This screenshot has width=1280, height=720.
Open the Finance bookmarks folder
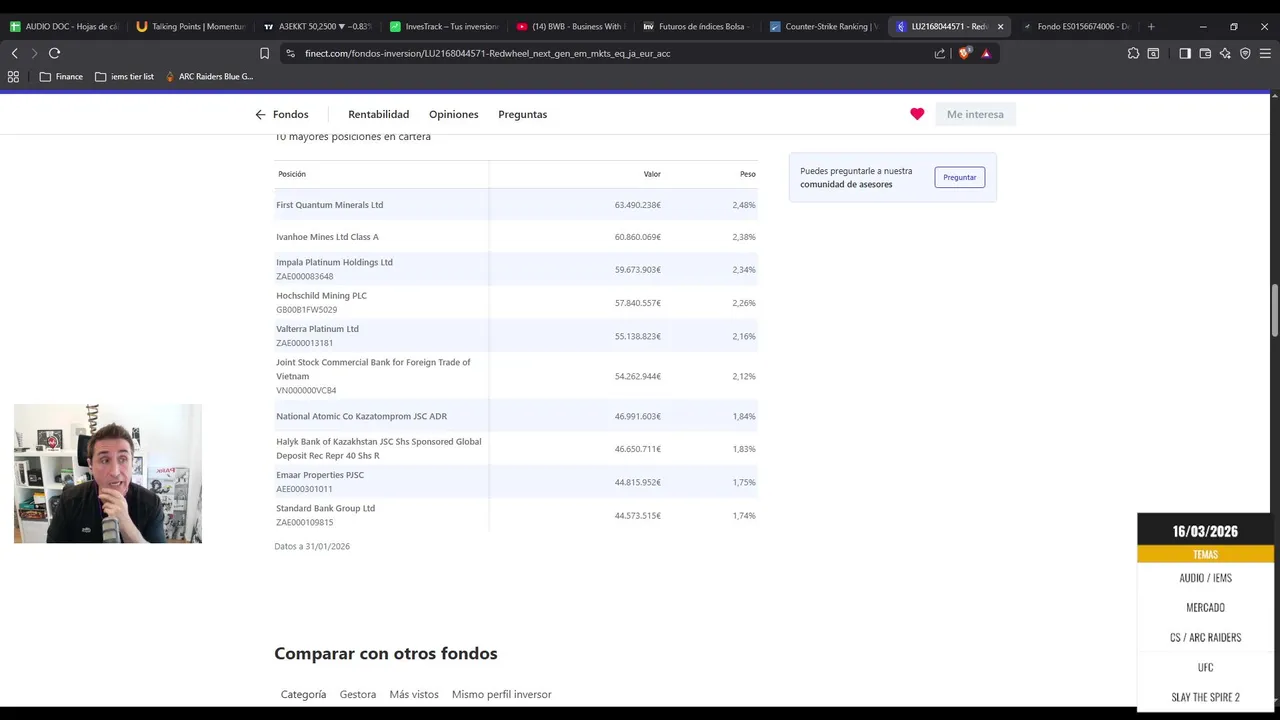point(61,76)
